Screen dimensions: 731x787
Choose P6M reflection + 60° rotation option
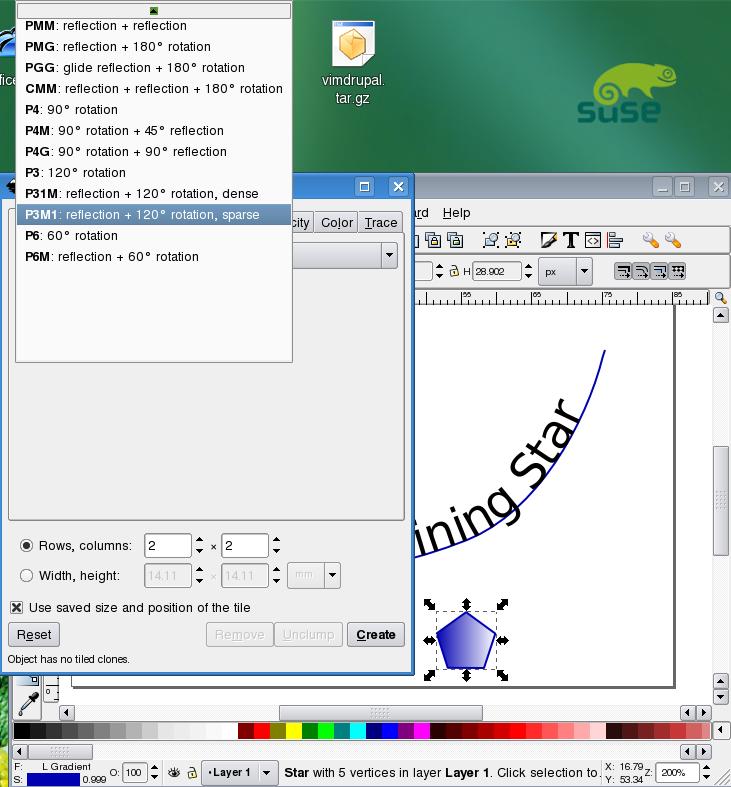point(112,257)
